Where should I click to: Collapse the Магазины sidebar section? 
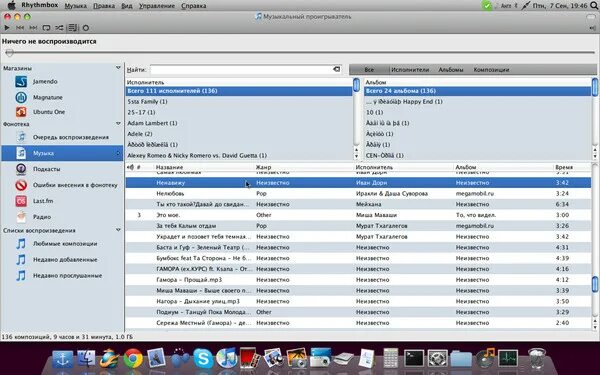118,68
